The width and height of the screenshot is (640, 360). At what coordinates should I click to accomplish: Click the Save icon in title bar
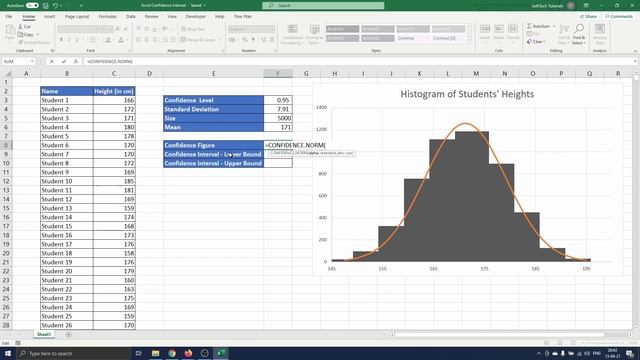(x=45, y=6)
